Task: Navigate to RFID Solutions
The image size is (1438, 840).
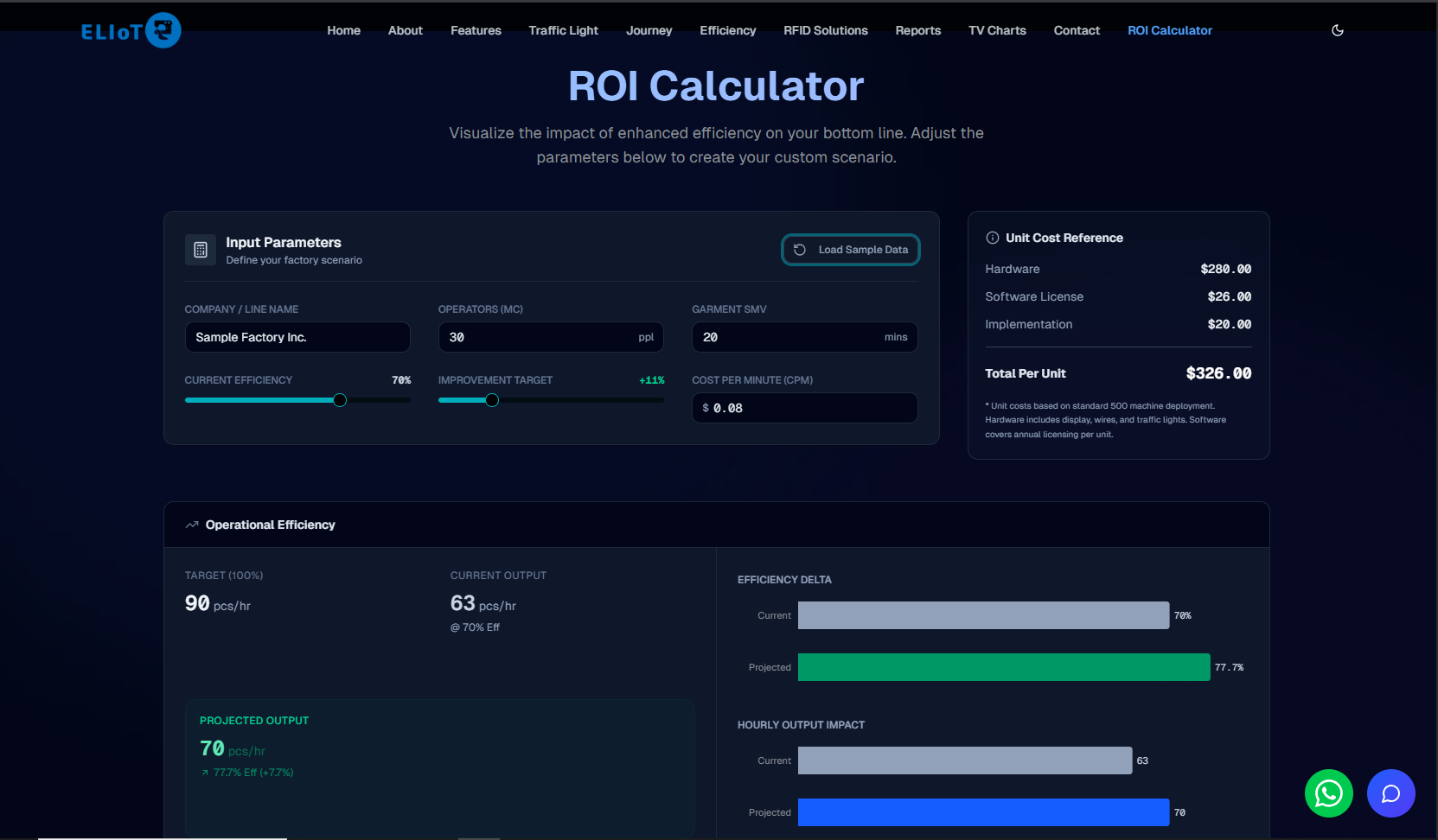Action: click(825, 30)
